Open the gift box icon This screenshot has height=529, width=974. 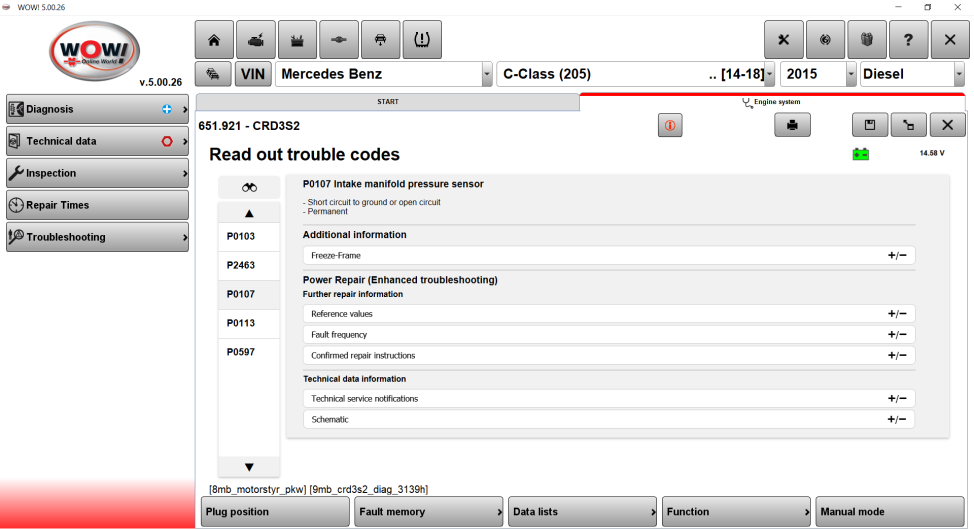coord(867,40)
